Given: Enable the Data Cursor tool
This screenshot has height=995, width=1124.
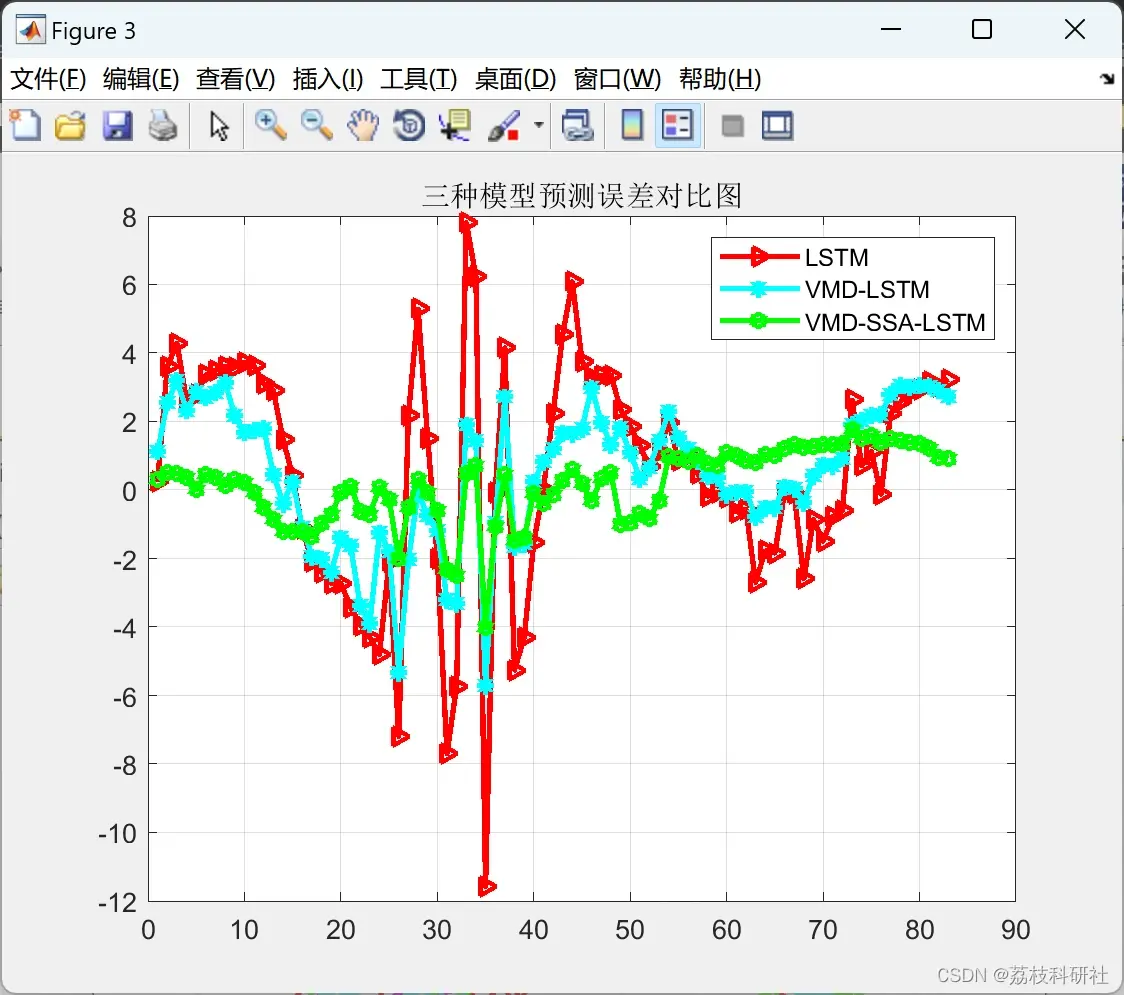Looking at the screenshot, I should coord(455,125).
